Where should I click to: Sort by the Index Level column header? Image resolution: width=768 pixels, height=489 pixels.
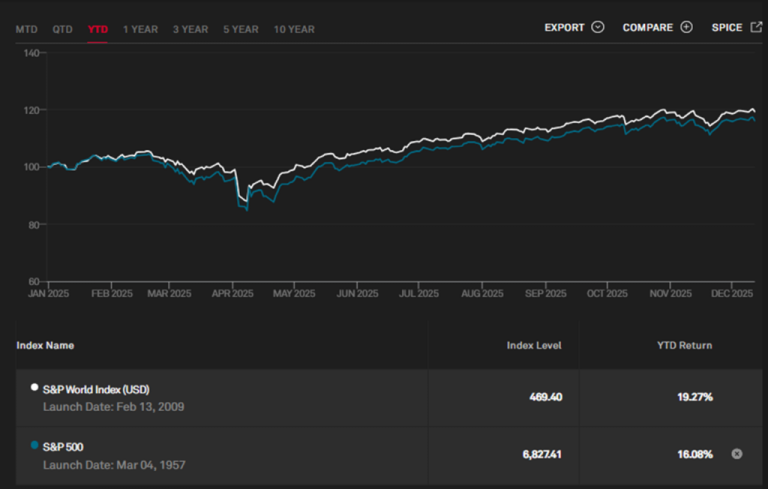click(534, 345)
